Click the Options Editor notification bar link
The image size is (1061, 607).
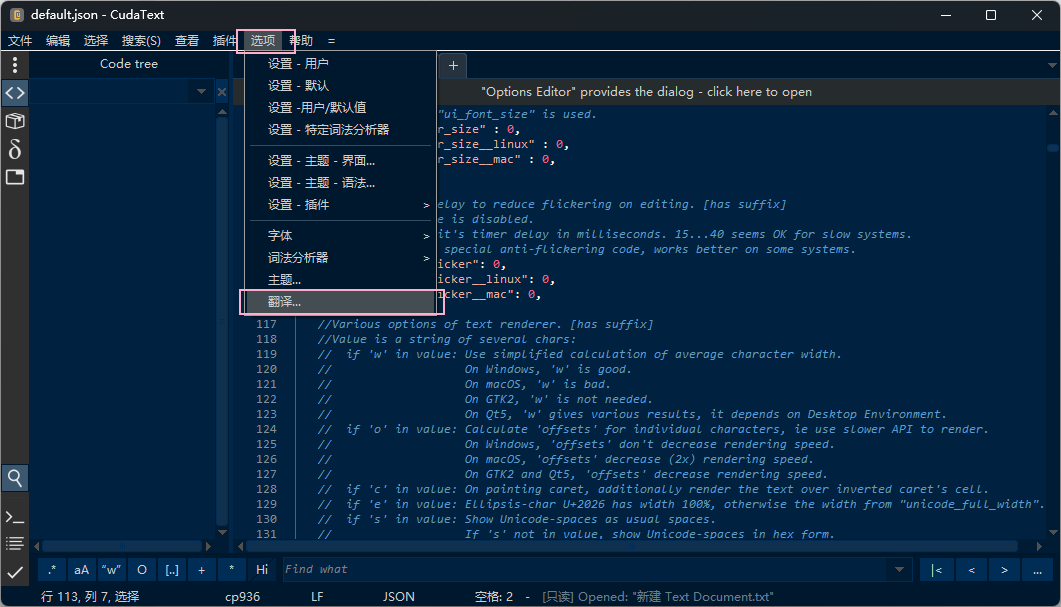(x=646, y=92)
